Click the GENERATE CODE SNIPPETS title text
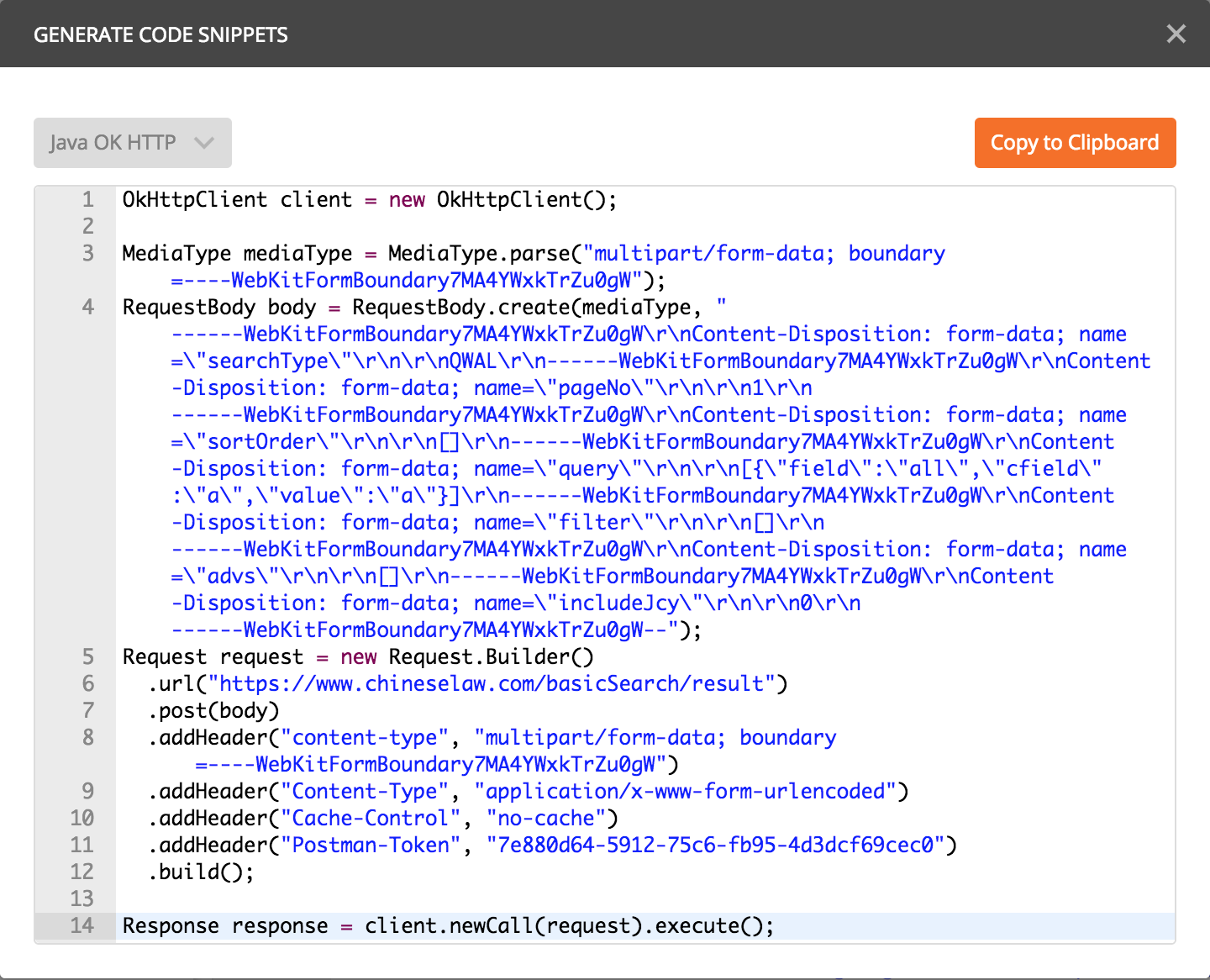Viewport: 1210px width, 980px height. [x=160, y=34]
